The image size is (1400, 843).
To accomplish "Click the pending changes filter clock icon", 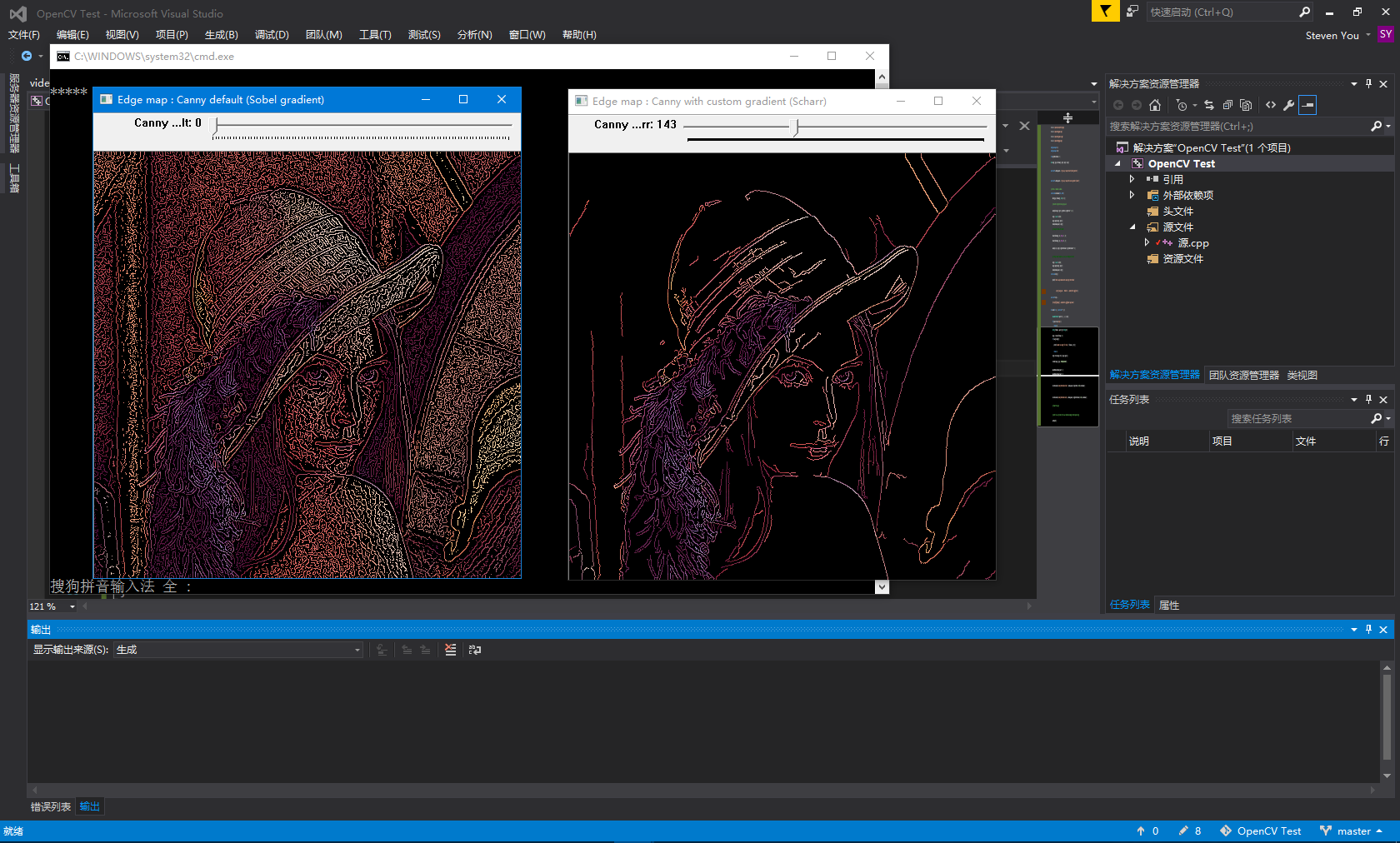I will pyautogui.click(x=1182, y=105).
